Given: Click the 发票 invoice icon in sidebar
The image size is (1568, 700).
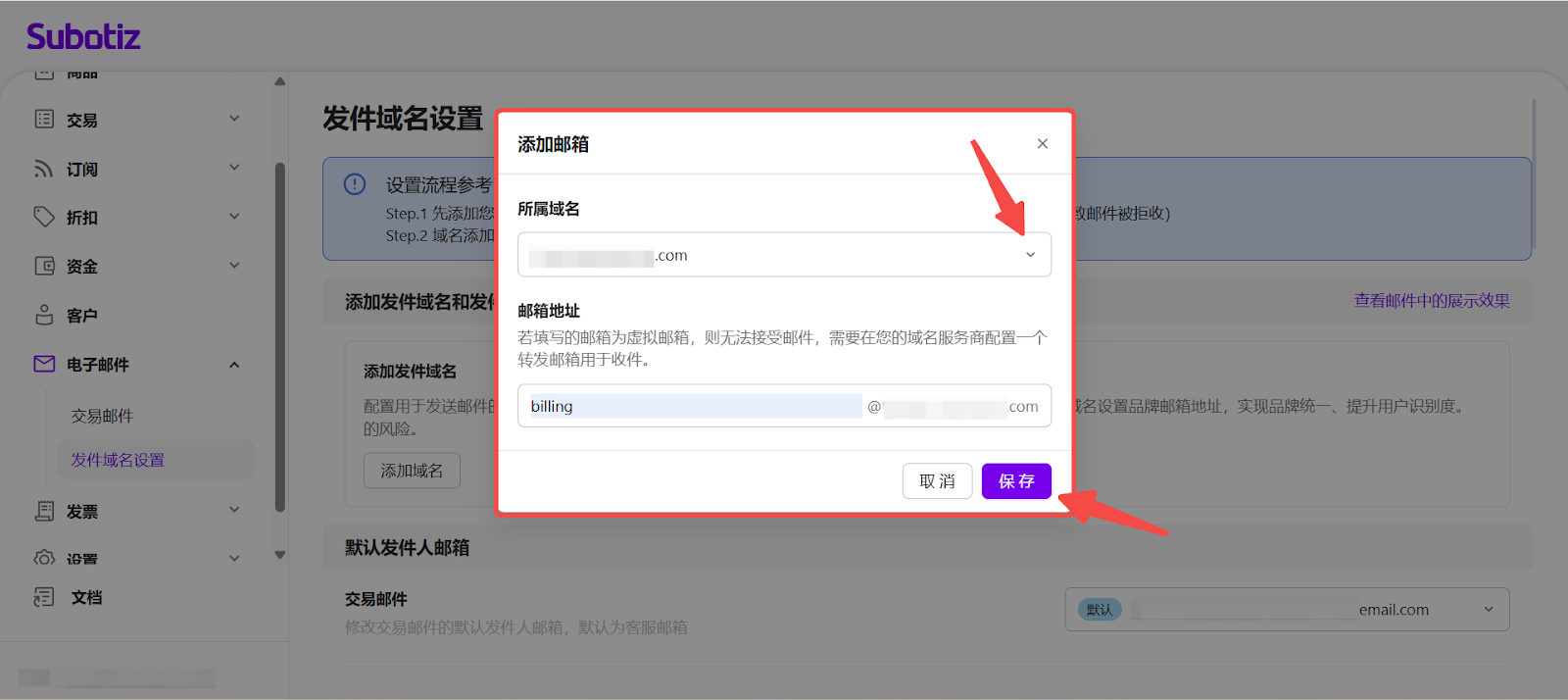Looking at the screenshot, I should pyautogui.click(x=44, y=511).
